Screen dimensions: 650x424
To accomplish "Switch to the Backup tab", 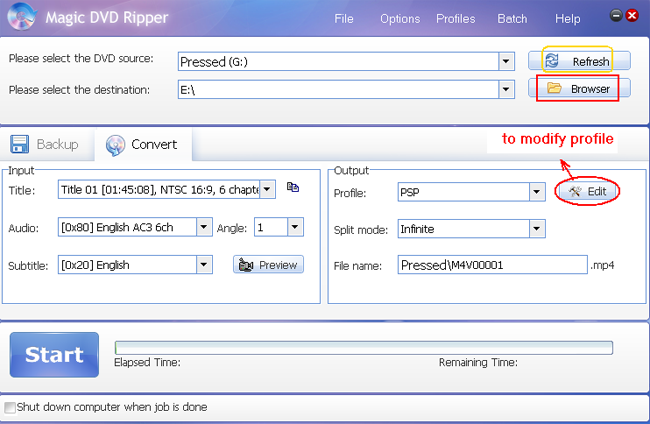I will [45, 144].
